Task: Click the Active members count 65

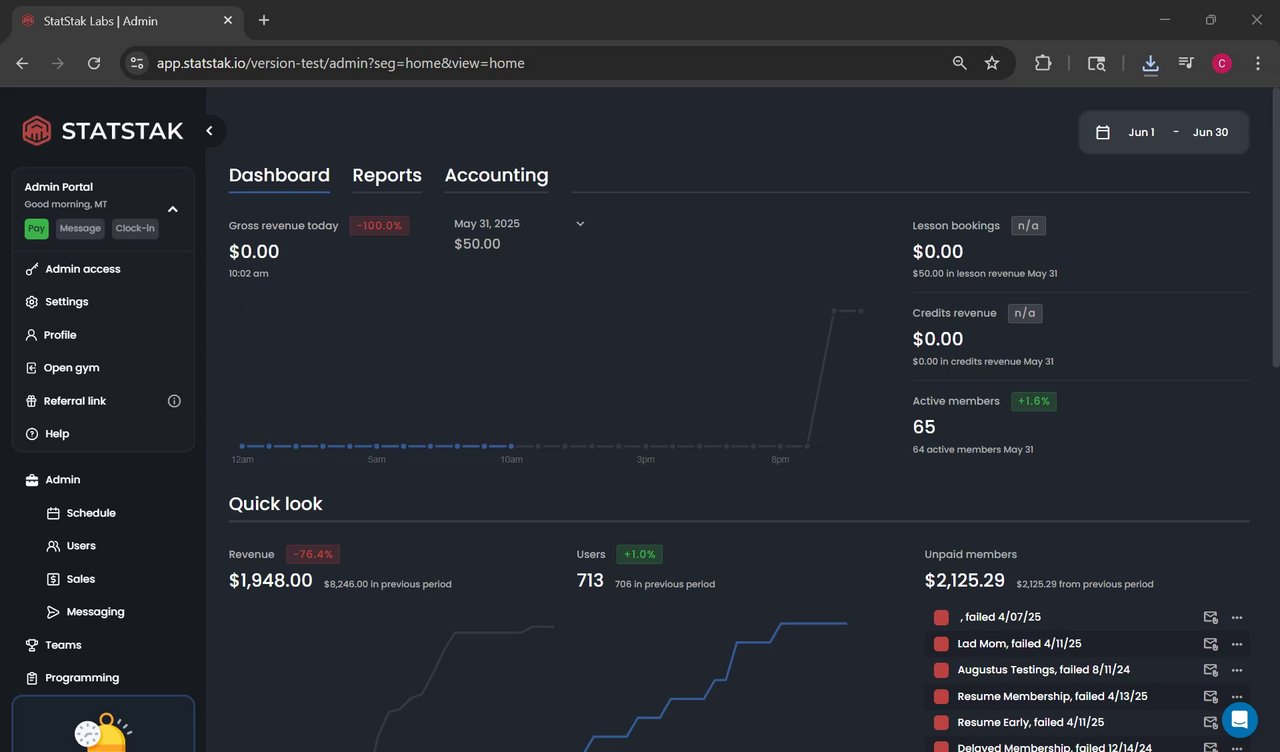Action: click(924, 427)
